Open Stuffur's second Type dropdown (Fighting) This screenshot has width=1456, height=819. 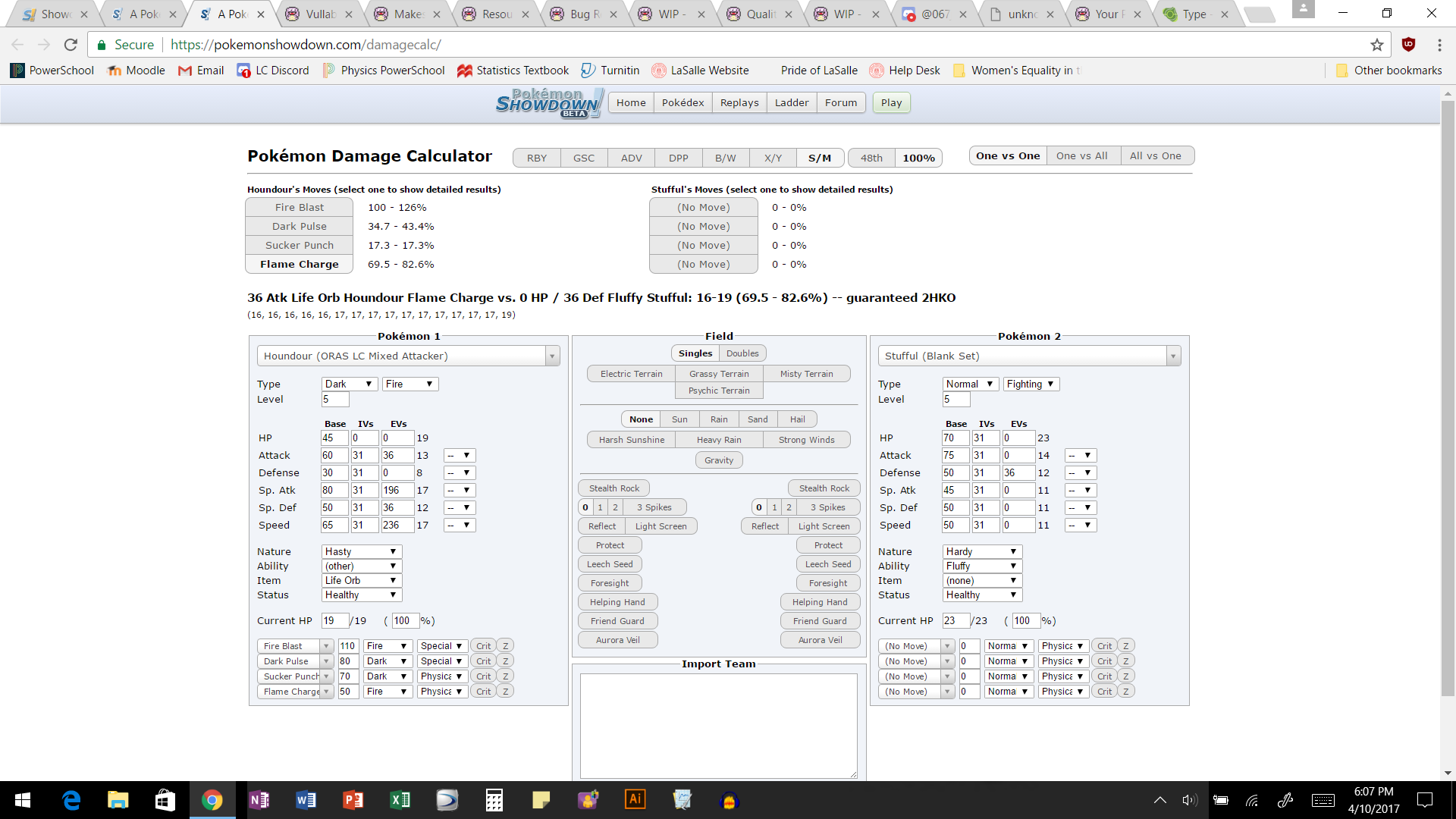click(x=1031, y=384)
